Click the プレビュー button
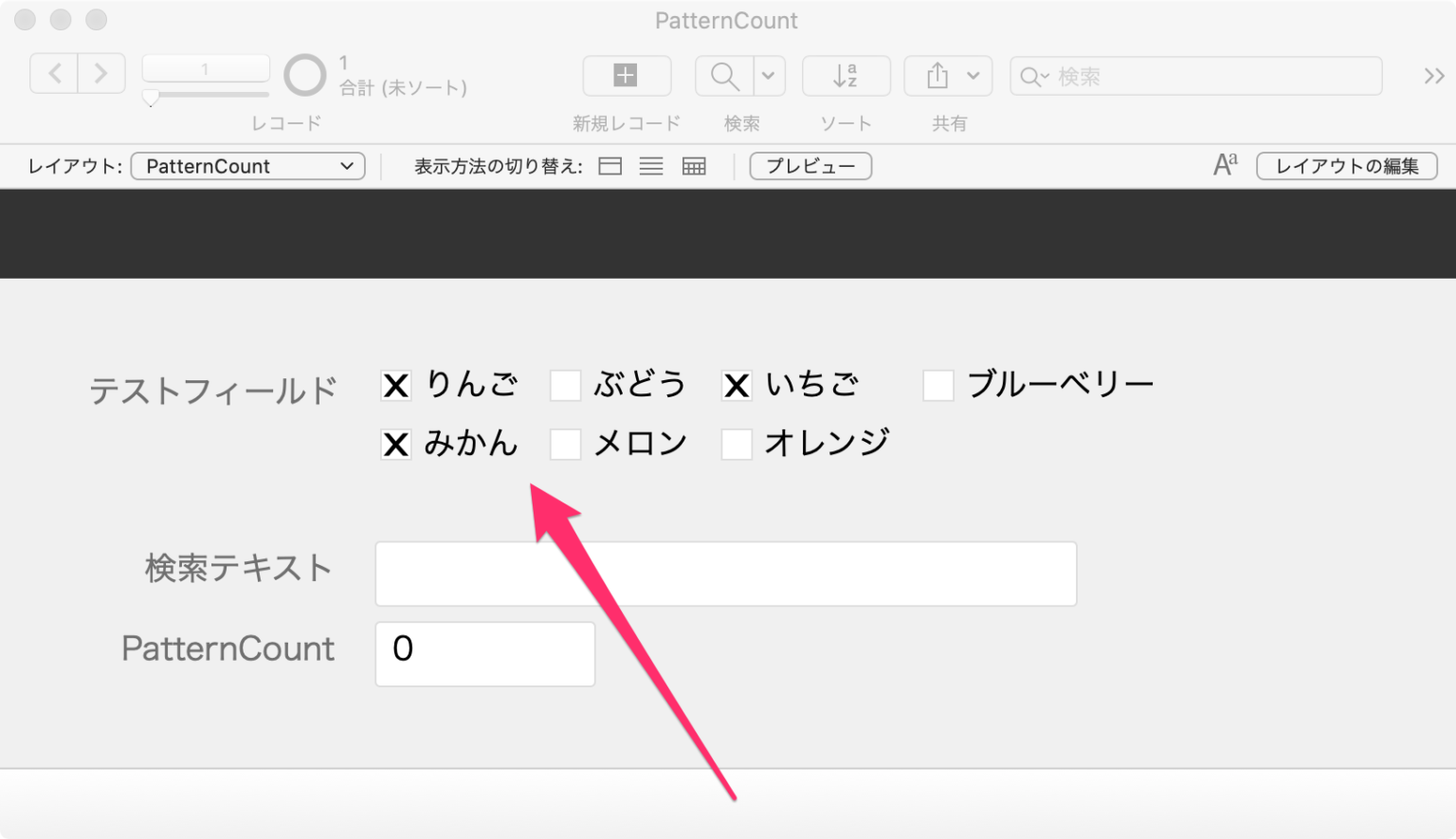The image size is (1456, 839). [810, 166]
